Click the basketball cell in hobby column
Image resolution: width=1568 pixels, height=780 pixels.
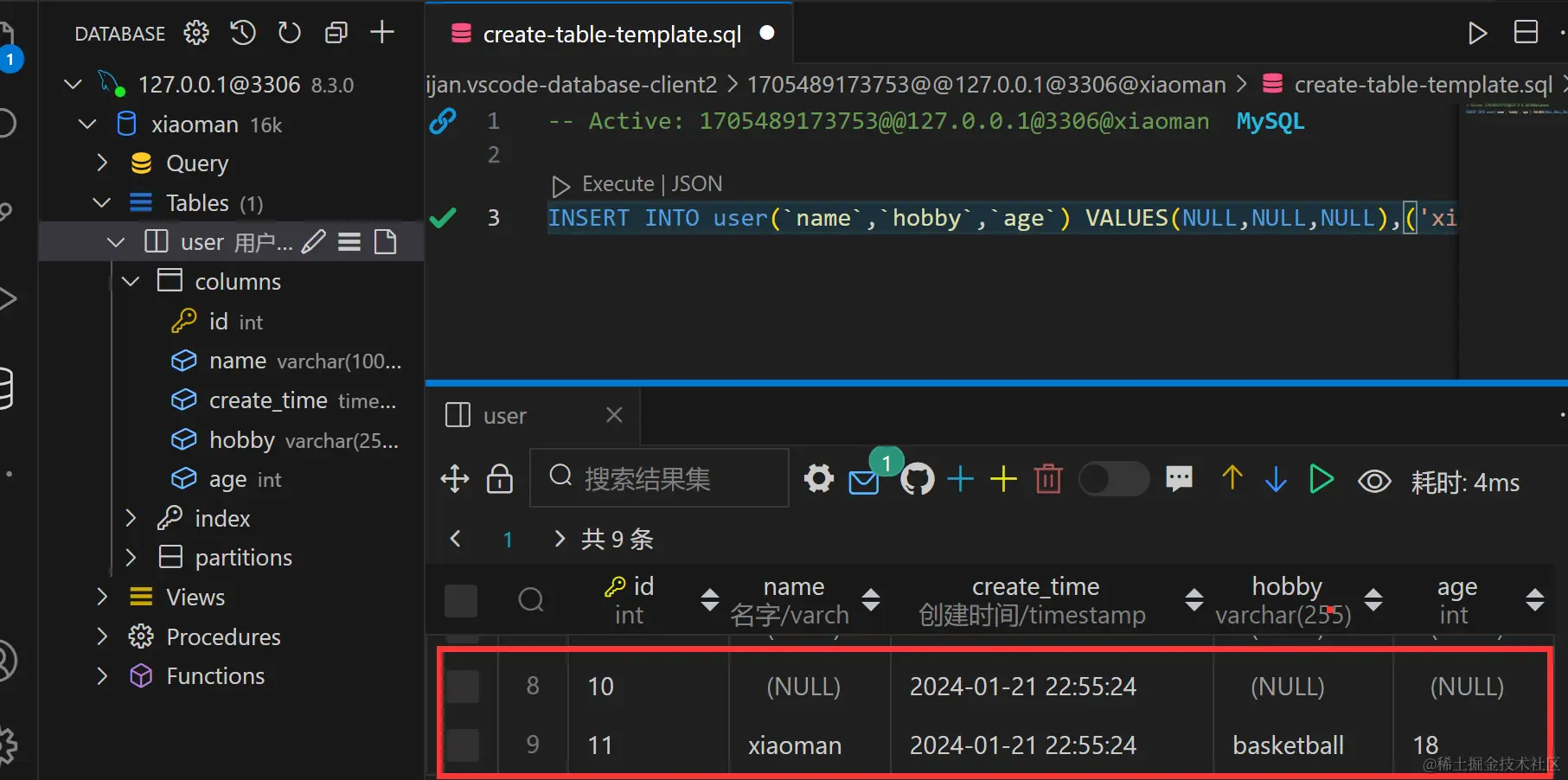pyautogui.click(x=1288, y=745)
